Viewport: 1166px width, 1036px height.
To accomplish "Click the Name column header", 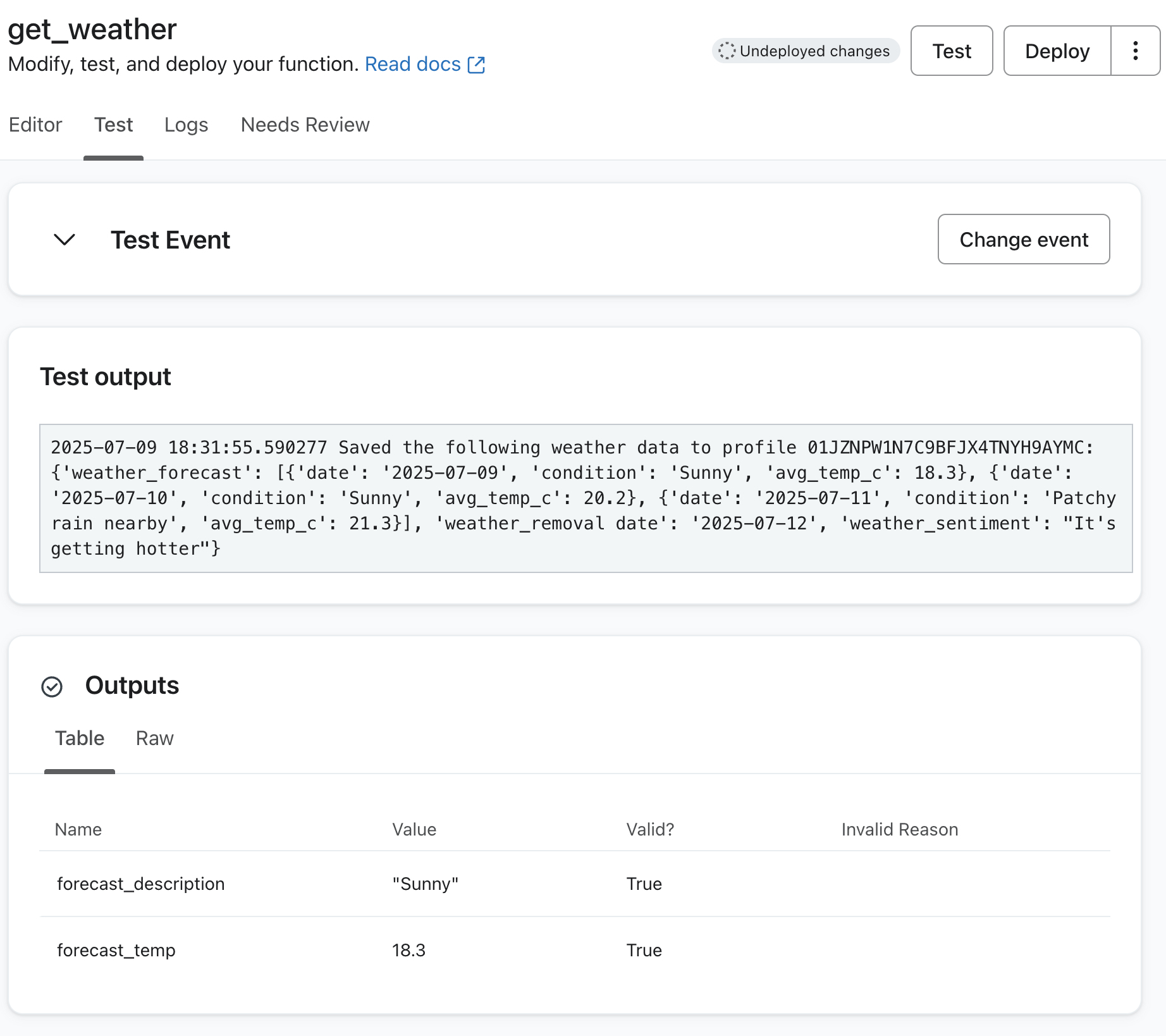I will tap(78, 829).
